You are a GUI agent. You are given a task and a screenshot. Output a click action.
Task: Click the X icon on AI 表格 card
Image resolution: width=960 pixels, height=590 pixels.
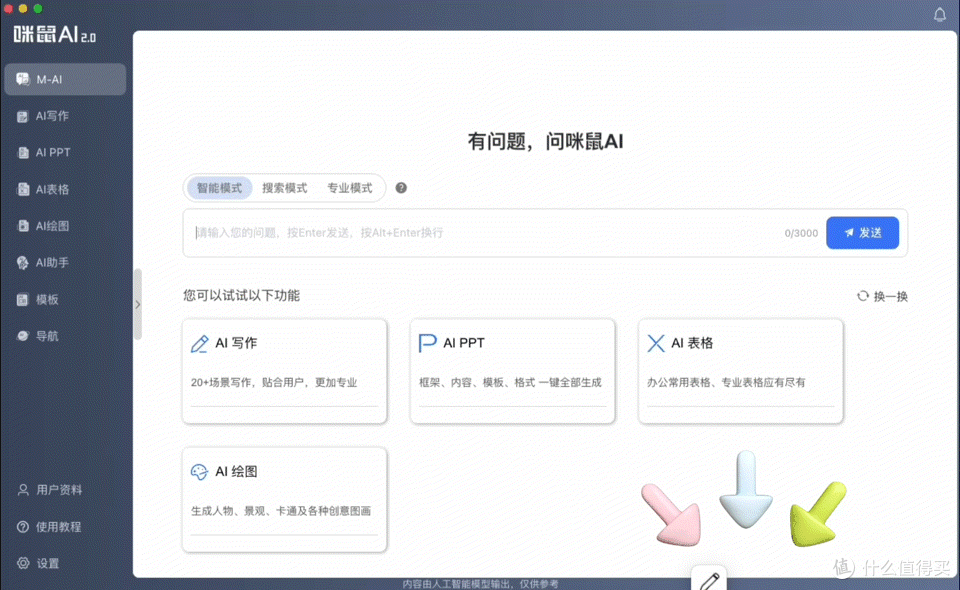coord(656,343)
